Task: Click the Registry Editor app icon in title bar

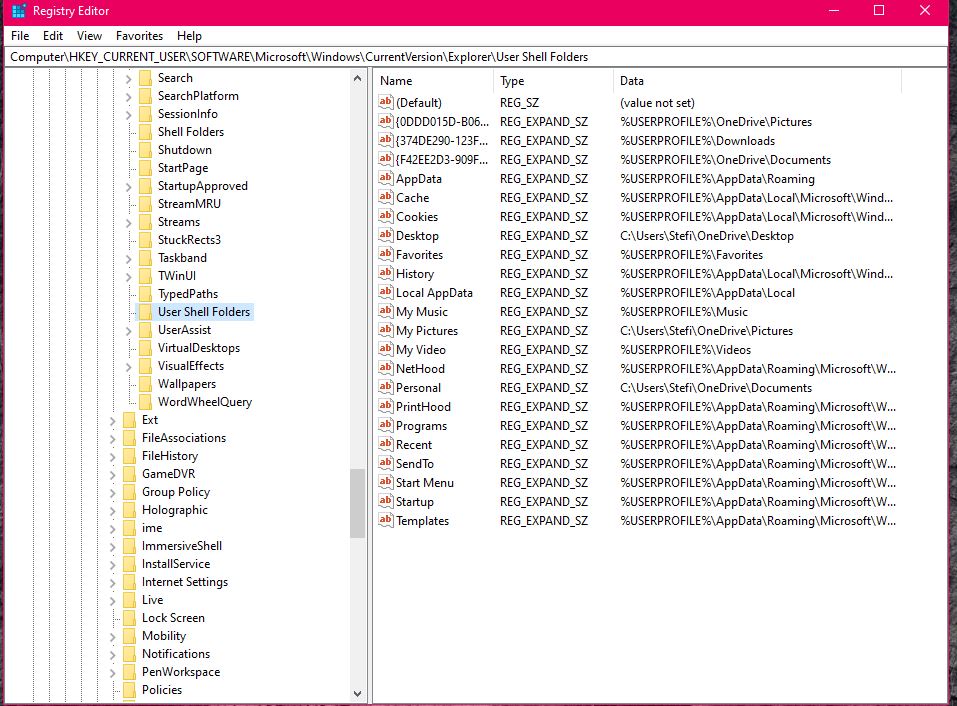Action: tap(19, 11)
